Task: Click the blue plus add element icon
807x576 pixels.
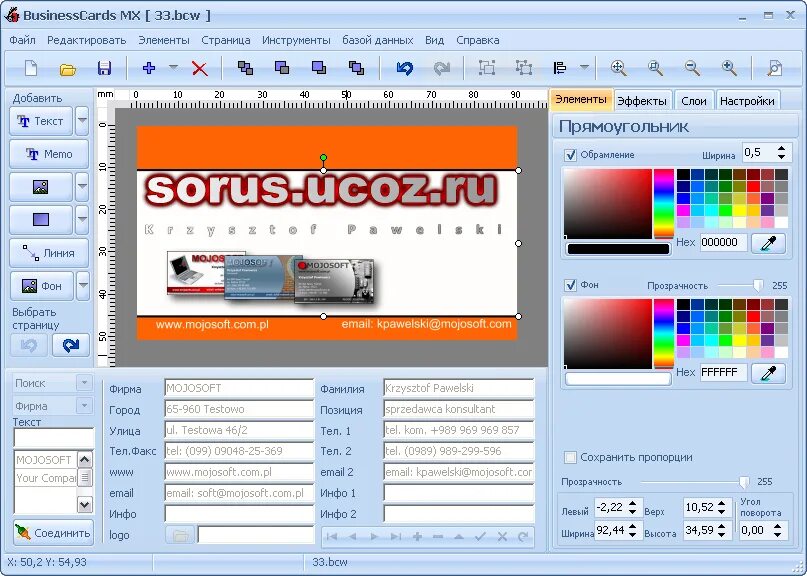Action: tap(149, 68)
